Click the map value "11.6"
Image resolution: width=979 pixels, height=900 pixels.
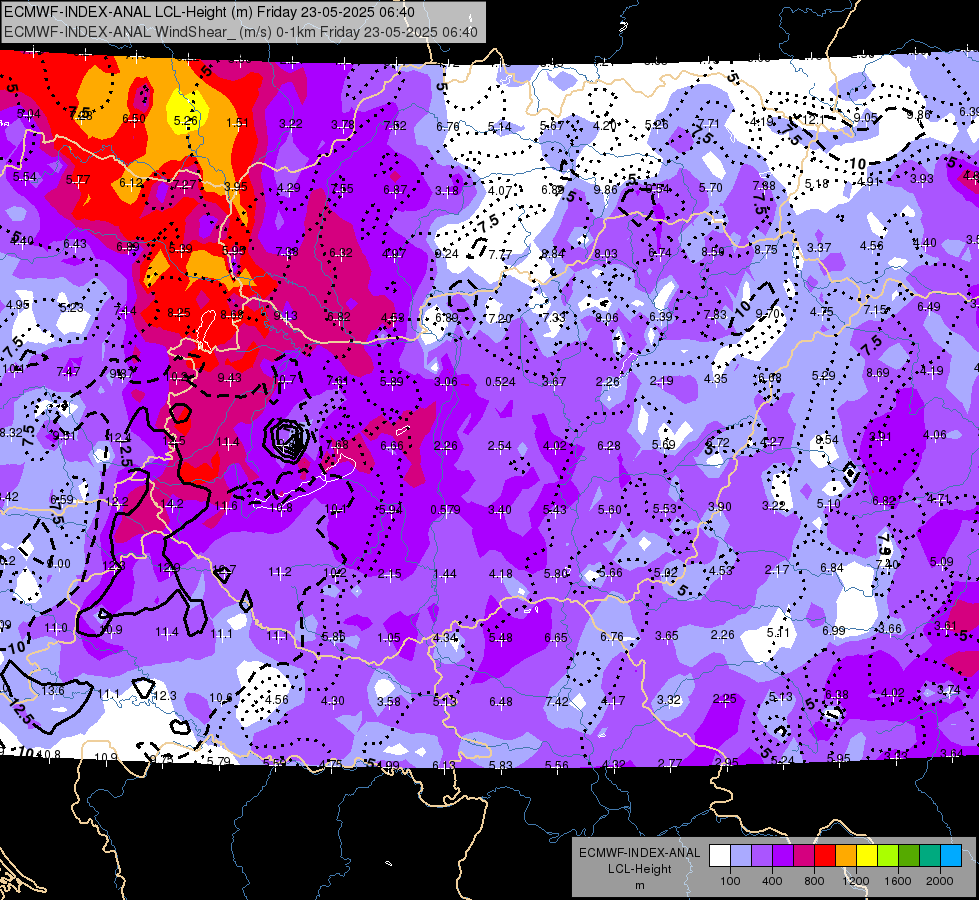tap(226, 506)
